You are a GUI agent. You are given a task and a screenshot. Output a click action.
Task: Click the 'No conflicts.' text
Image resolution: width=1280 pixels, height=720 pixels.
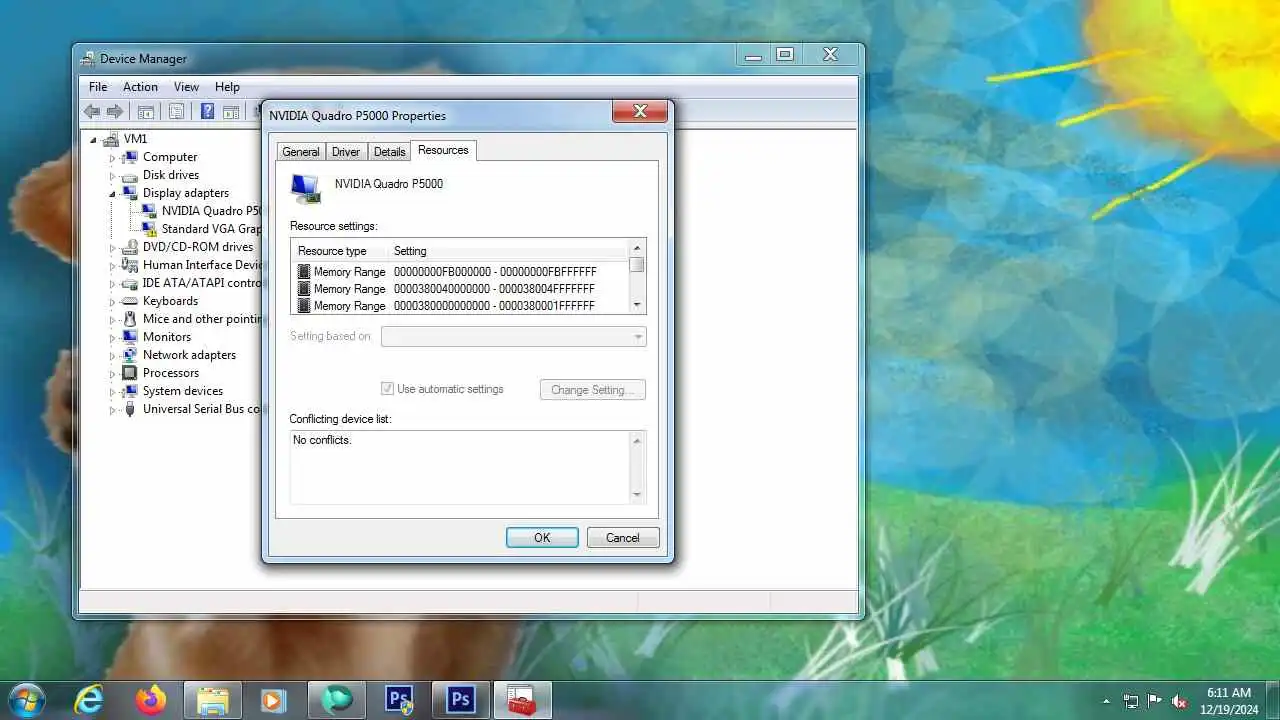tap(322, 440)
